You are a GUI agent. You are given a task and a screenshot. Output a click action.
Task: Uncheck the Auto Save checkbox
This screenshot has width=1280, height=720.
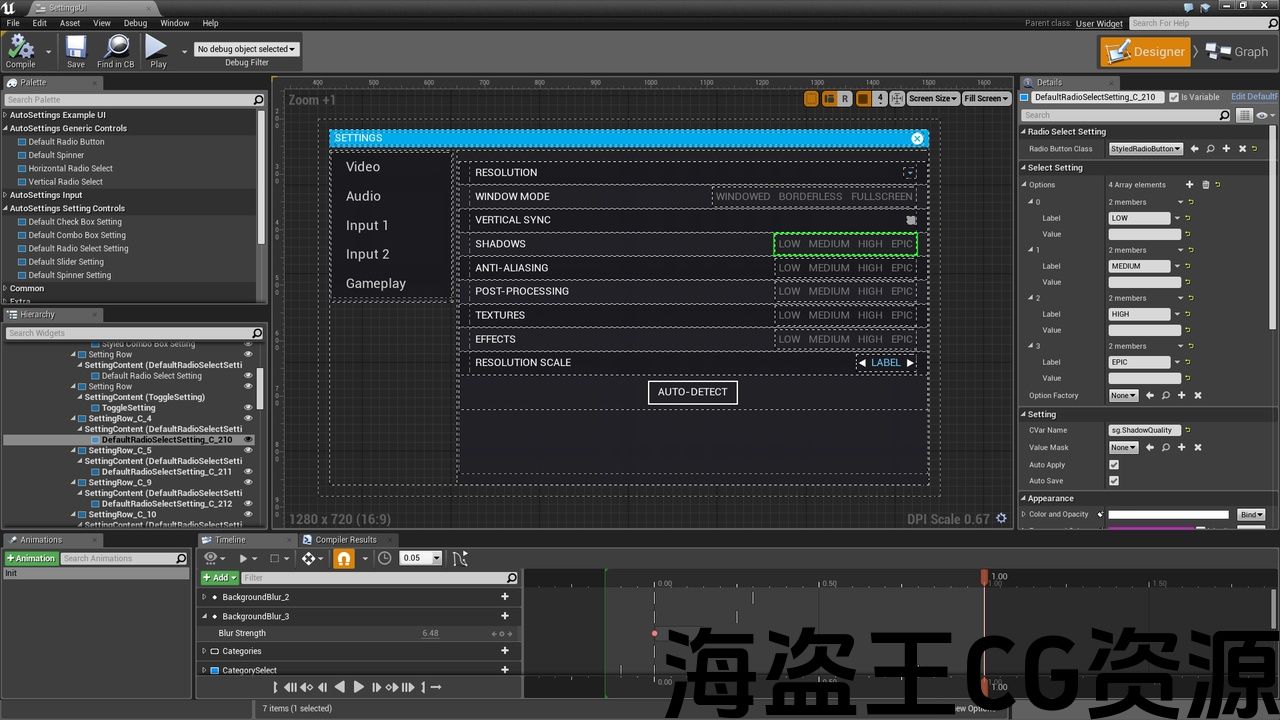click(x=1114, y=481)
